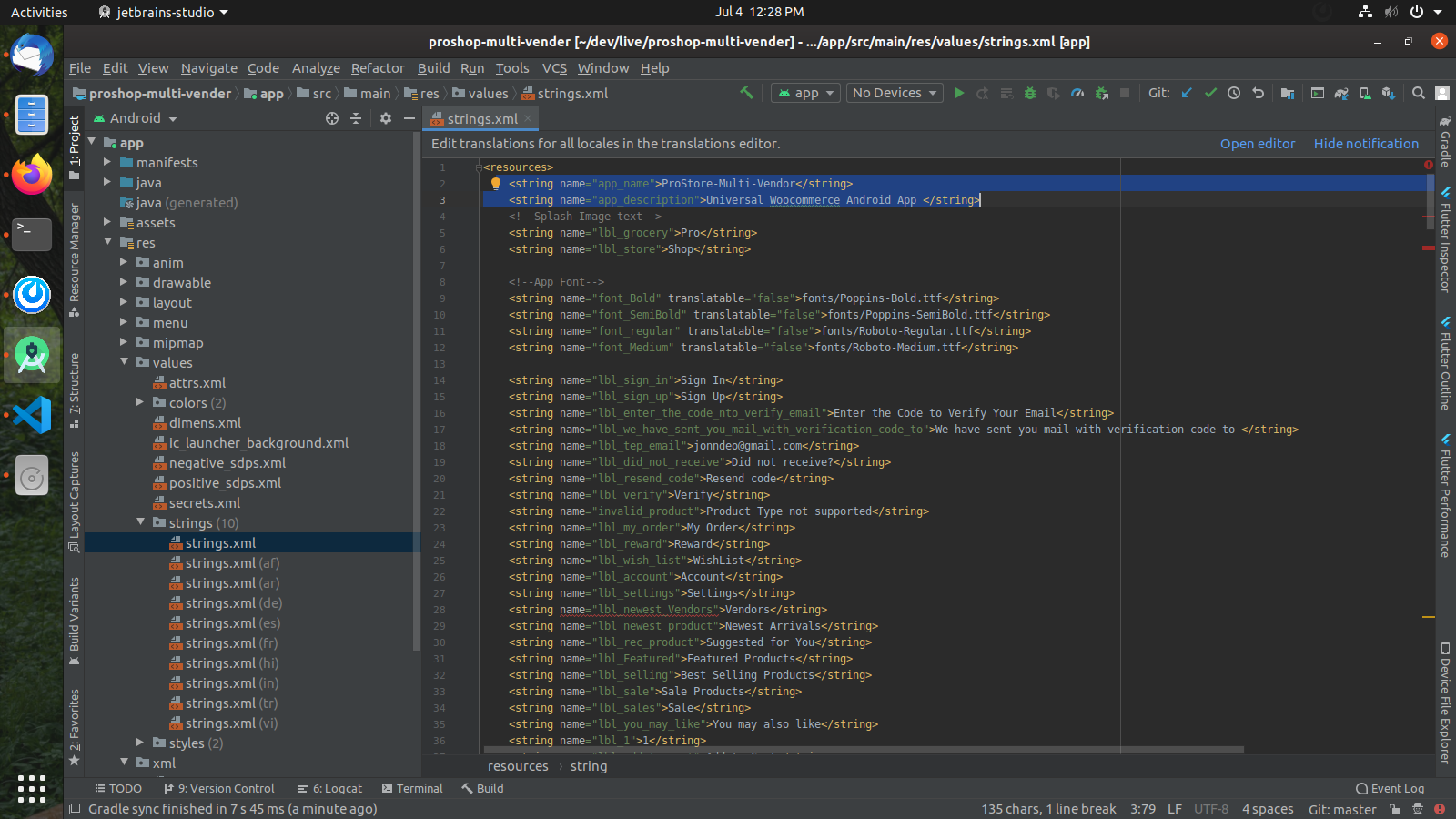Toggle the 7: Structure tool window
1456x819 pixels.
click(x=75, y=389)
